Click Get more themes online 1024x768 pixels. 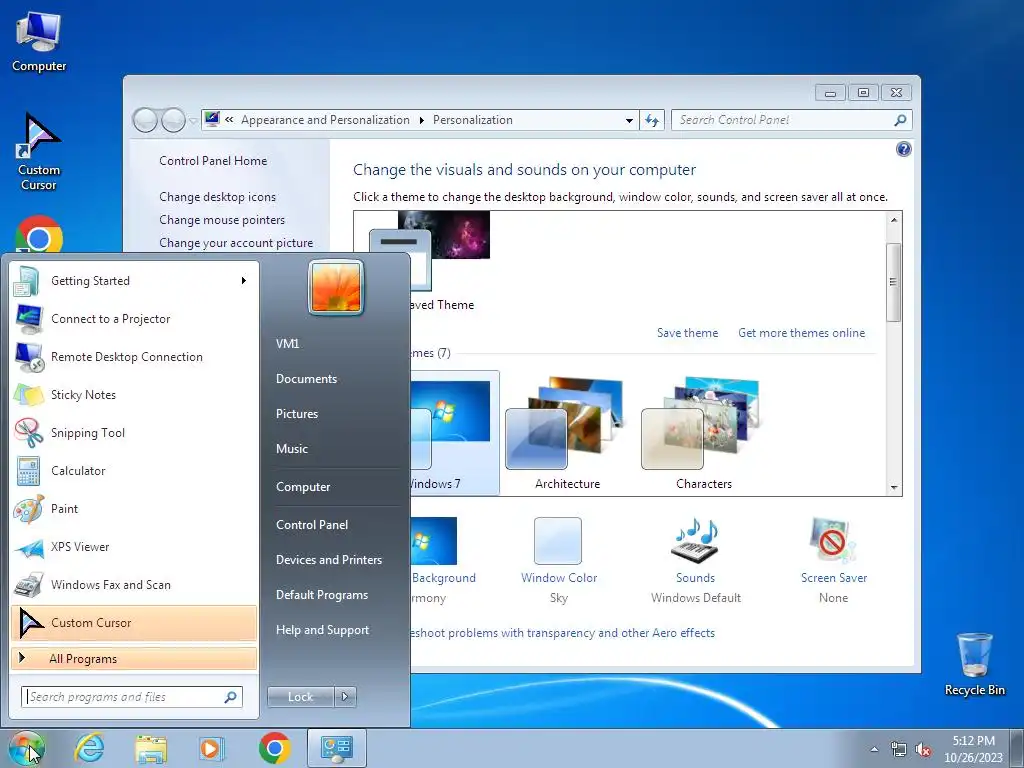pos(801,333)
